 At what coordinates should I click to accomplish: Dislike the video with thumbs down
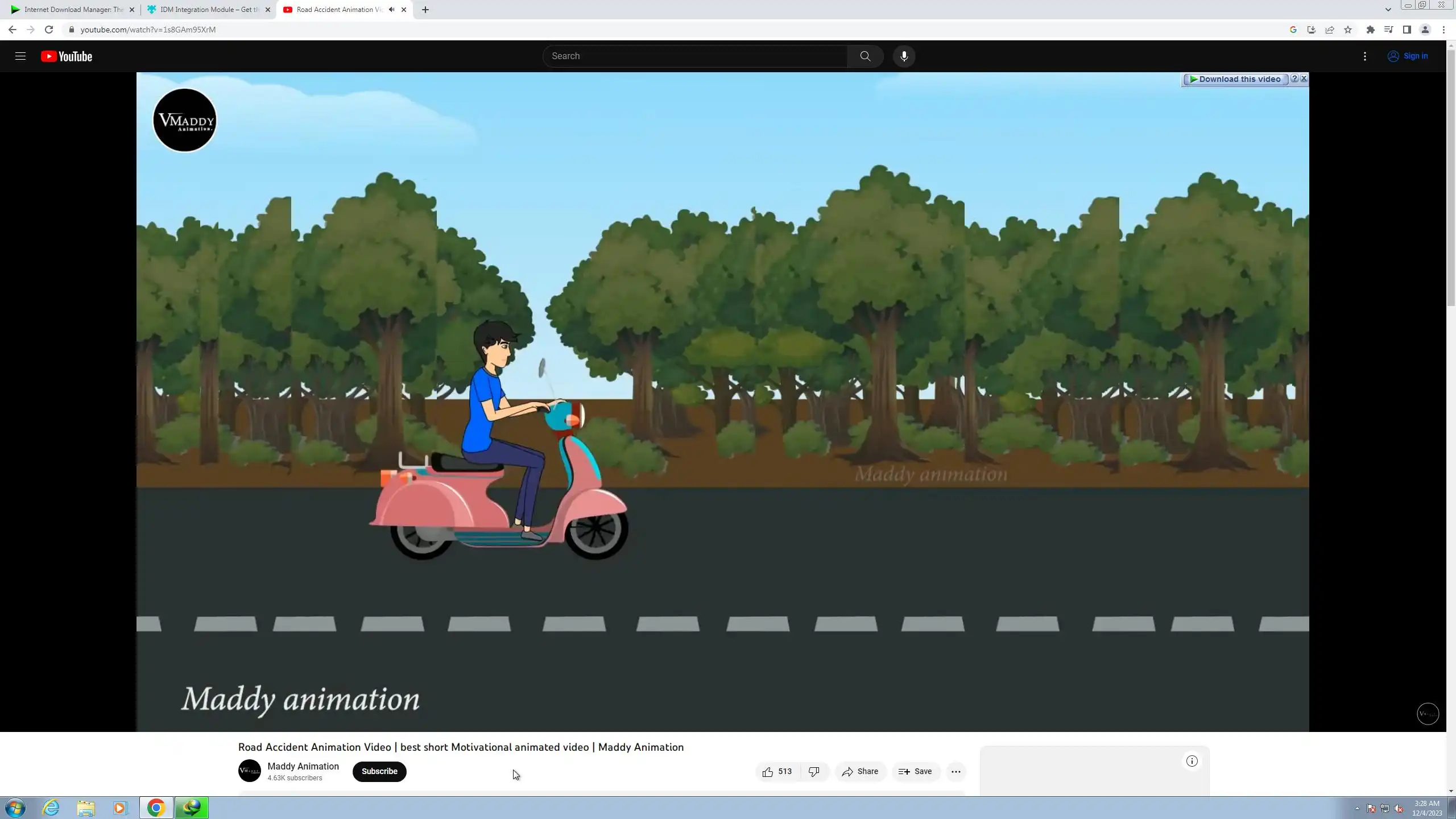point(814,772)
